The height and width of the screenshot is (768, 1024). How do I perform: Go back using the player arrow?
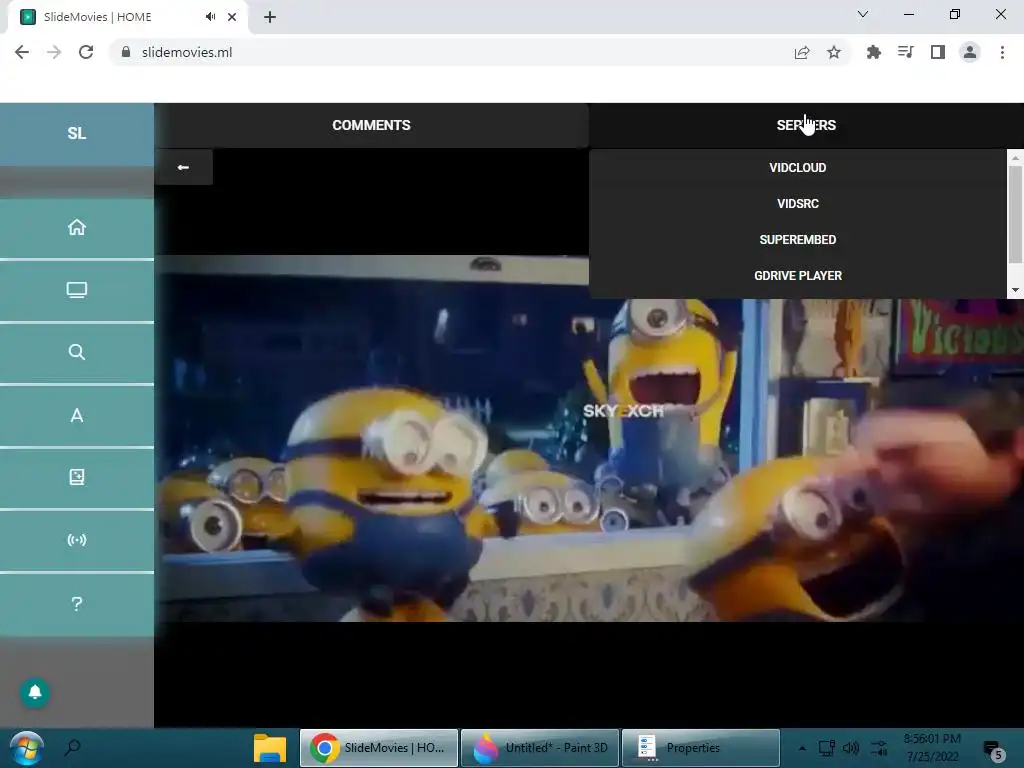coord(184,167)
